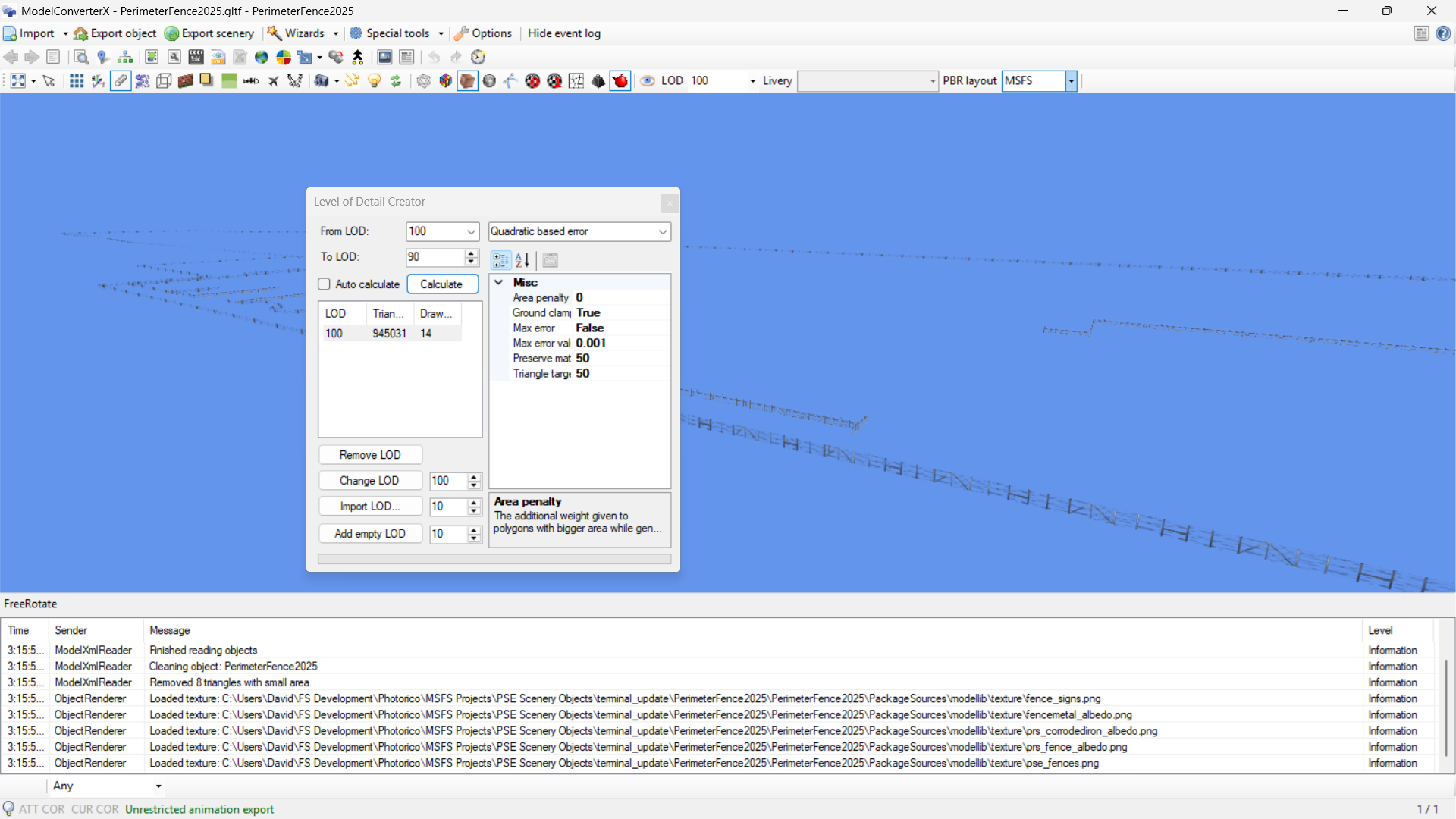The height and width of the screenshot is (819, 1456).
Task: Click the Calculate button
Action: point(442,284)
